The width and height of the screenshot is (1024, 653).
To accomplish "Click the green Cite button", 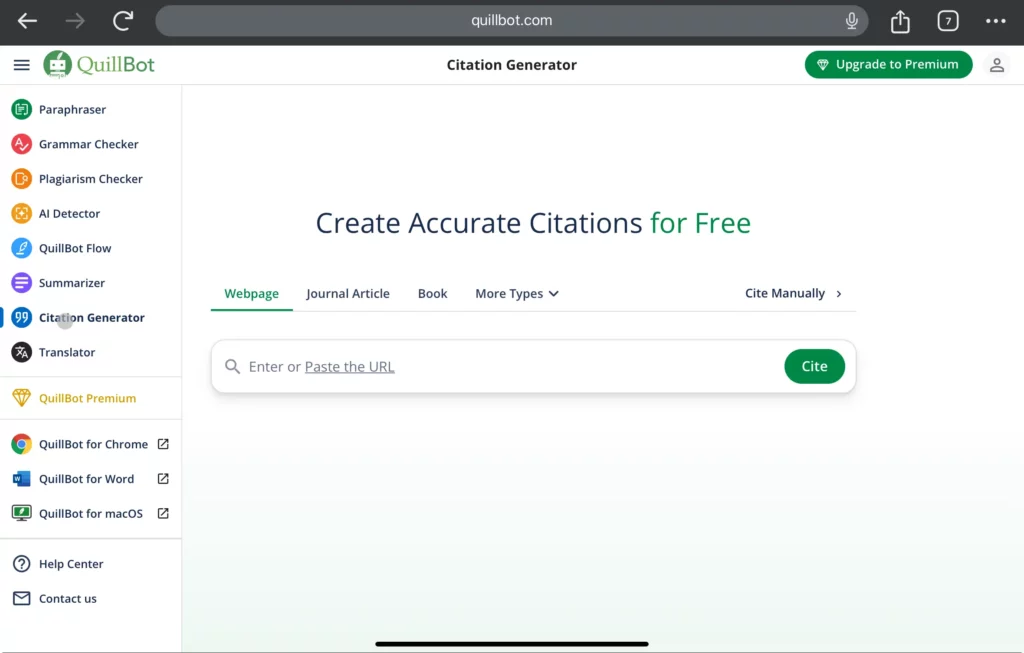I will pos(814,366).
